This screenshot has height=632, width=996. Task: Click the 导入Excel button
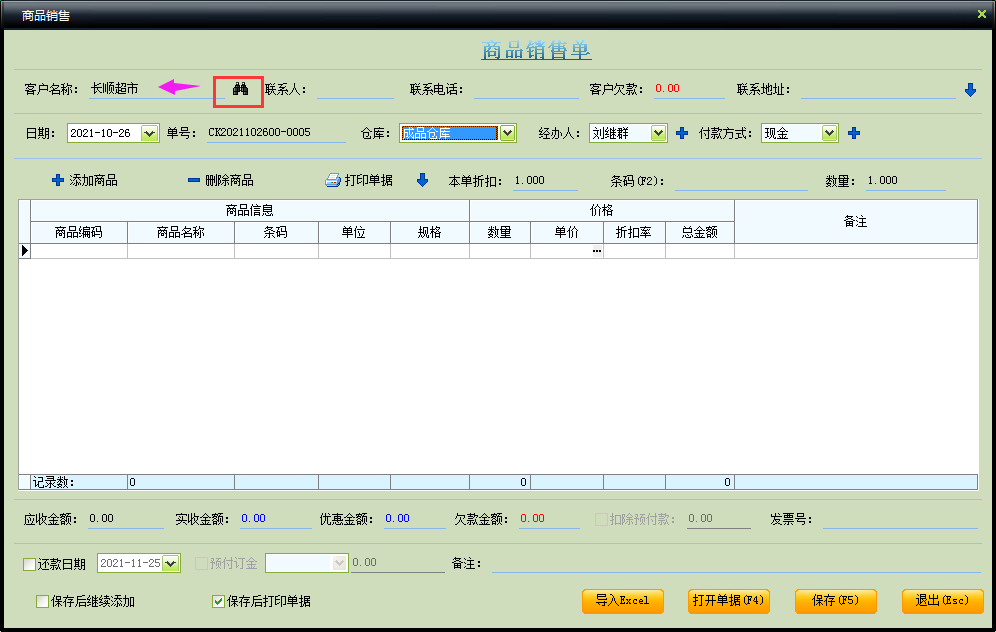point(622,601)
